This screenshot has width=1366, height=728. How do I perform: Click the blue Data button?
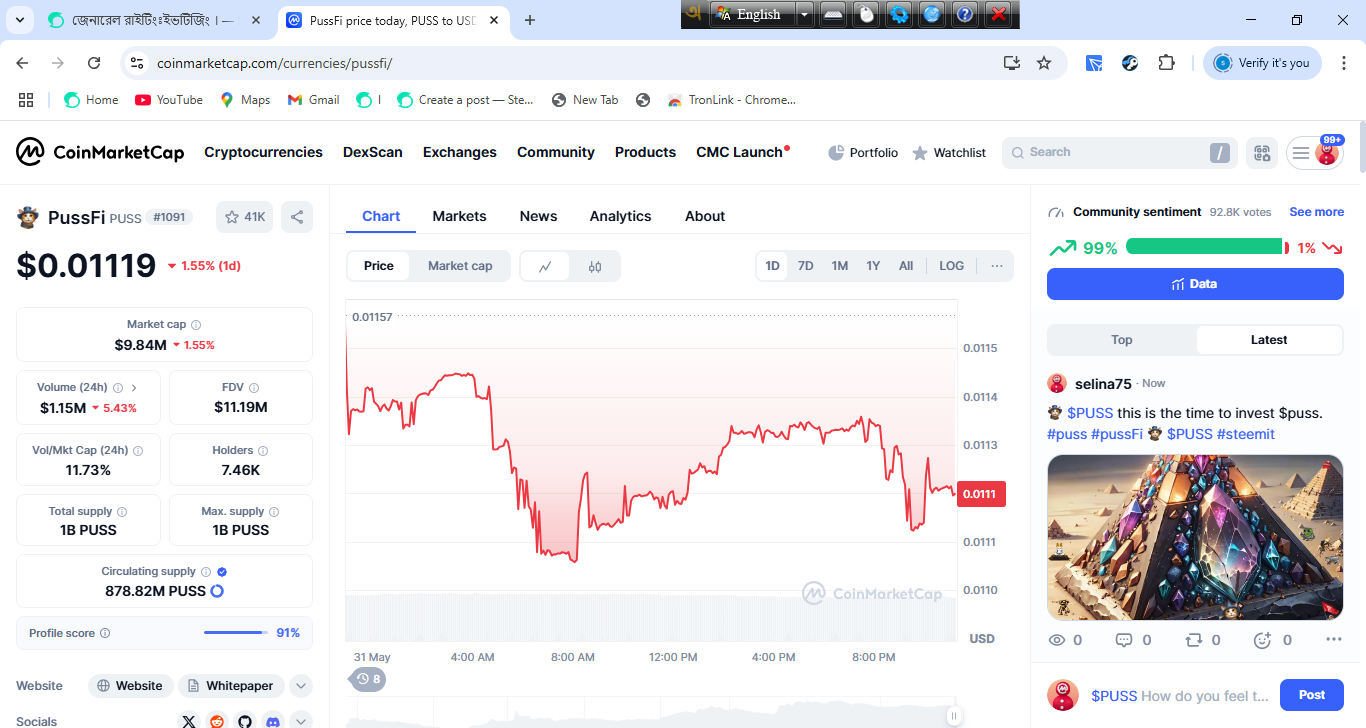[1195, 284]
